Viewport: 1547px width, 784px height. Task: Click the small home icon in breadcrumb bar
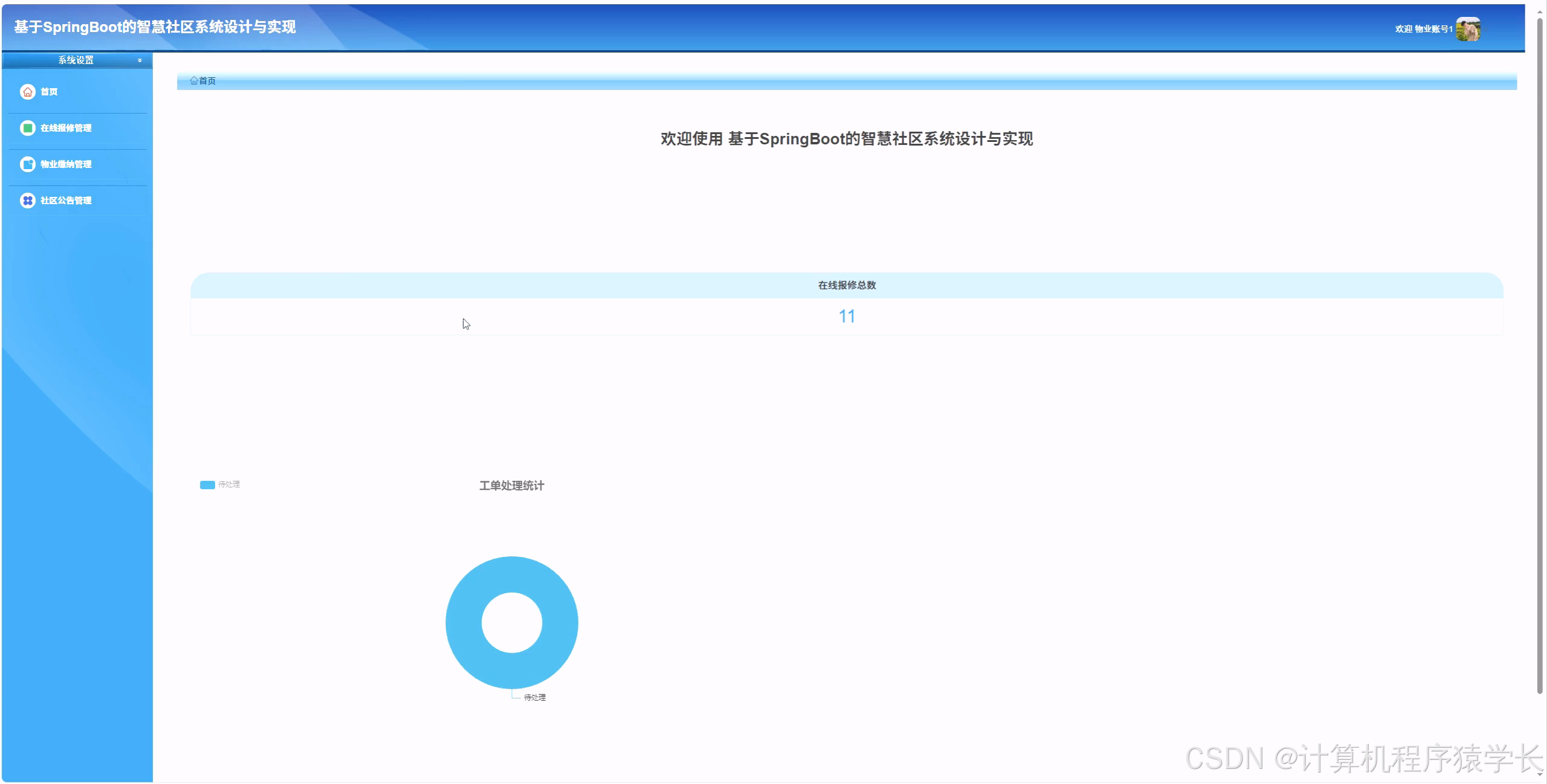[194, 80]
